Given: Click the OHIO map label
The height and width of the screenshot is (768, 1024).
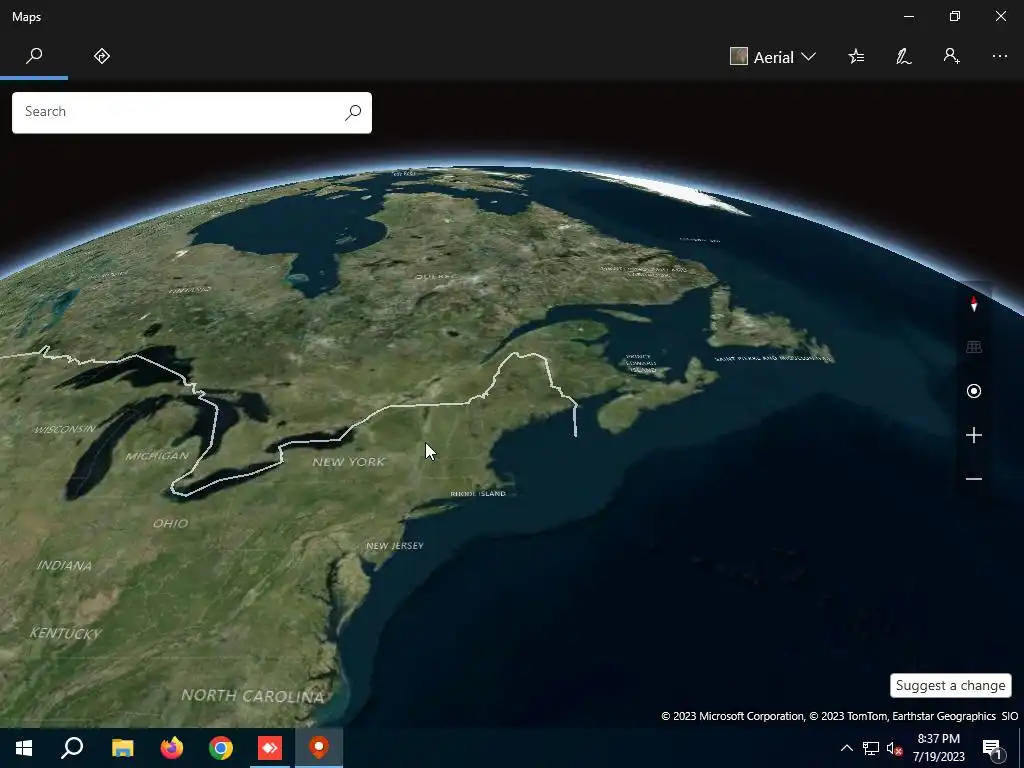Looking at the screenshot, I should coord(170,523).
